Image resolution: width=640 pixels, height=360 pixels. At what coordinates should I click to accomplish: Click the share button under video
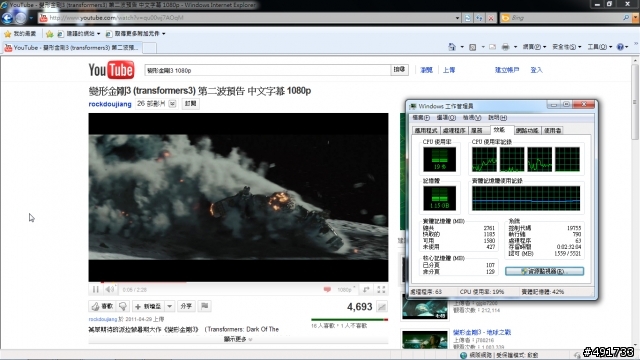186,306
